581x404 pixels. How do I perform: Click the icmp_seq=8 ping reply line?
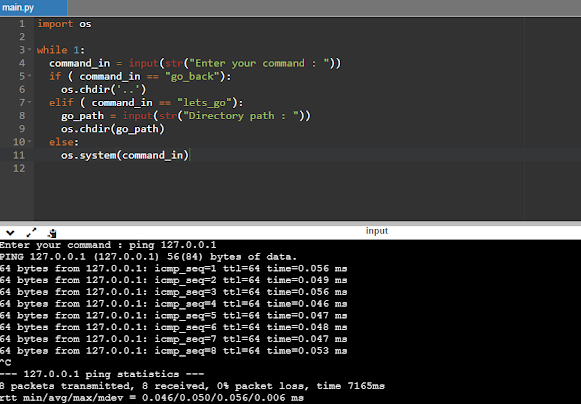173,351
